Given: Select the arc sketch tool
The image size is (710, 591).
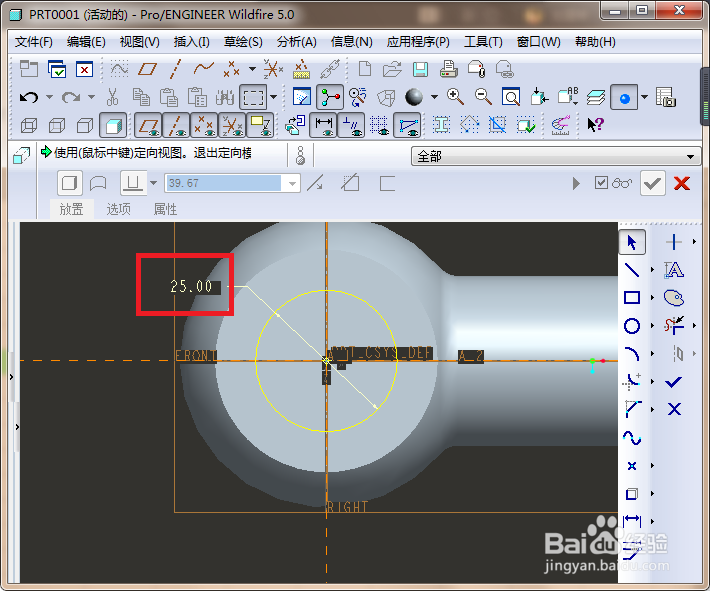Looking at the screenshot, I should [632, 354].
